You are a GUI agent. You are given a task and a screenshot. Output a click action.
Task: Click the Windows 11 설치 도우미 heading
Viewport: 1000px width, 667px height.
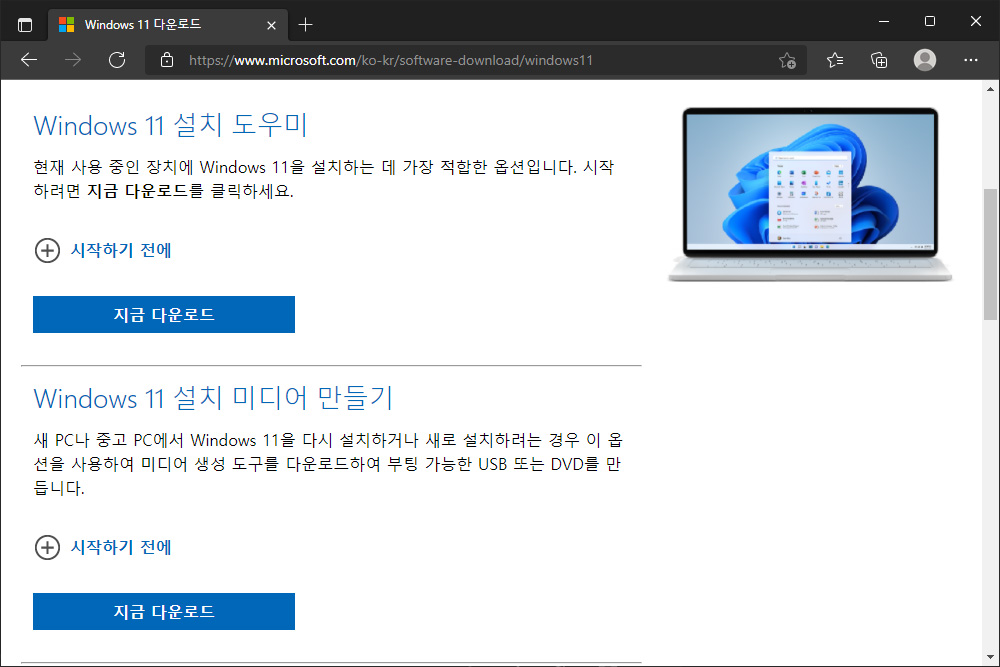pyautogui.click(x=170, y=125)
